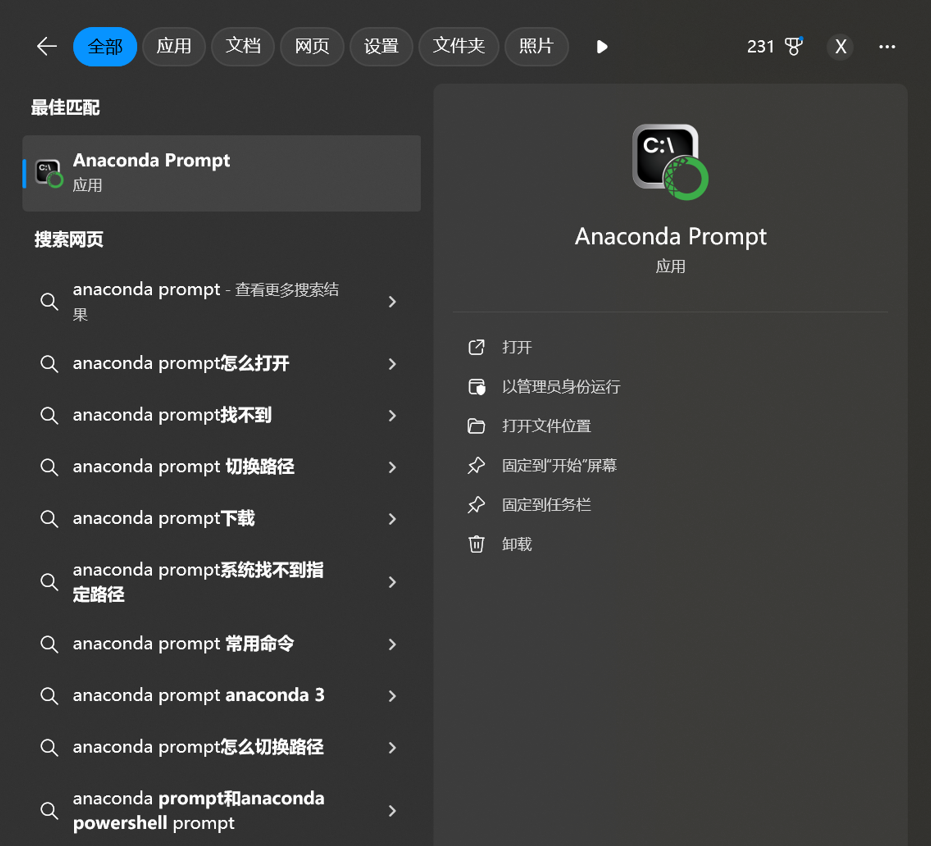
Task: Choose 打开文件位置
Action: coord(546,426)
